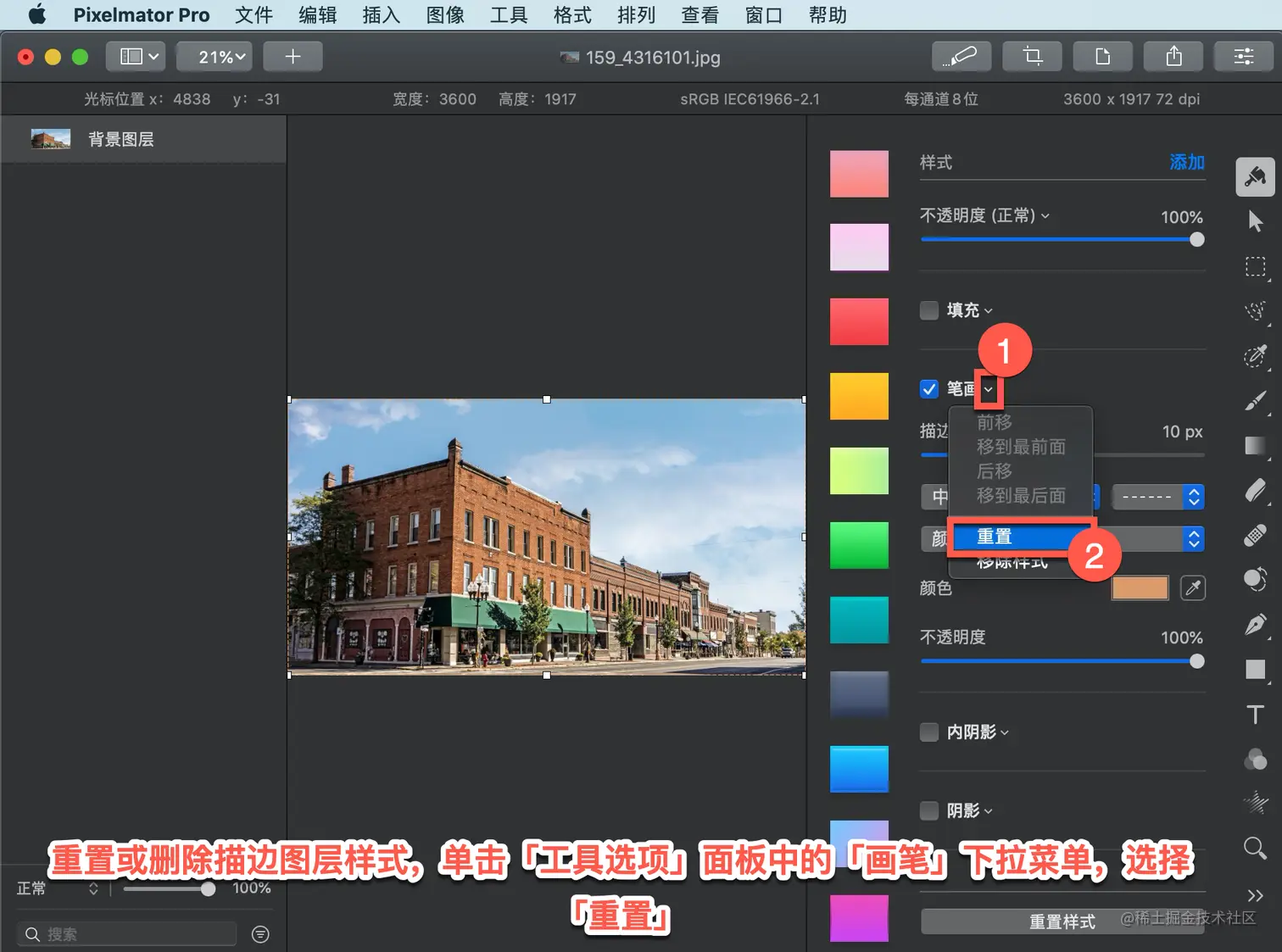Viewport: 1282px width, 952px height.
Task: Open the 帮助 menu
Action: [x=828, y=15]
